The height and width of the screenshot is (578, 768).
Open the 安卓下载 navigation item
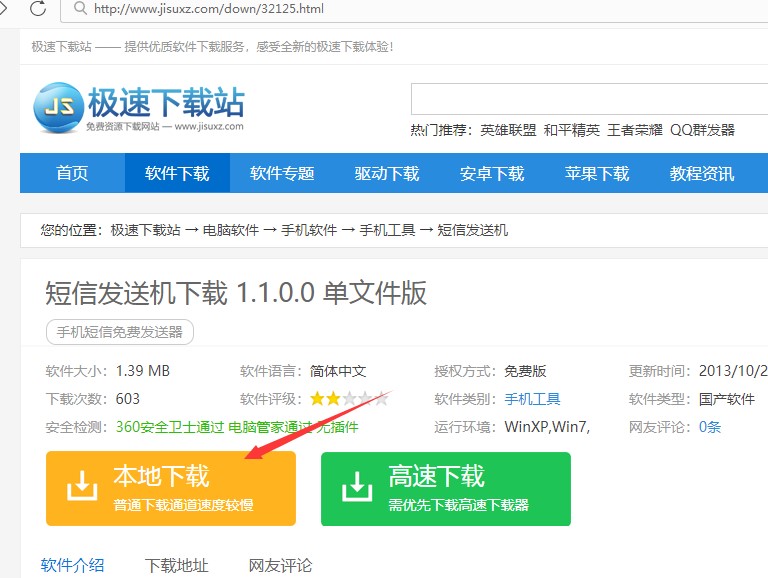coord(492,173)
